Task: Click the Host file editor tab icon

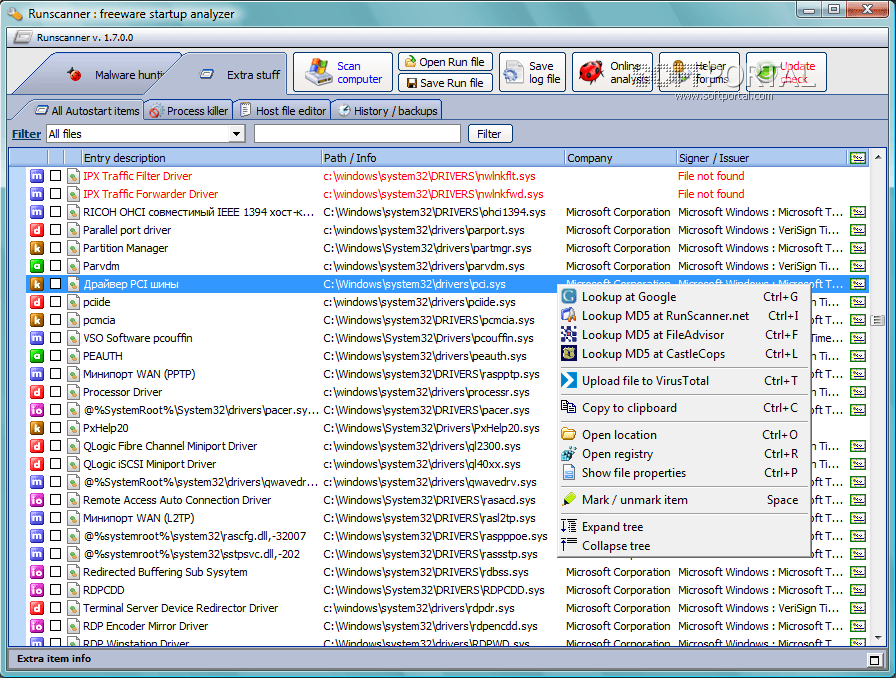Action: tap(245, 110)
